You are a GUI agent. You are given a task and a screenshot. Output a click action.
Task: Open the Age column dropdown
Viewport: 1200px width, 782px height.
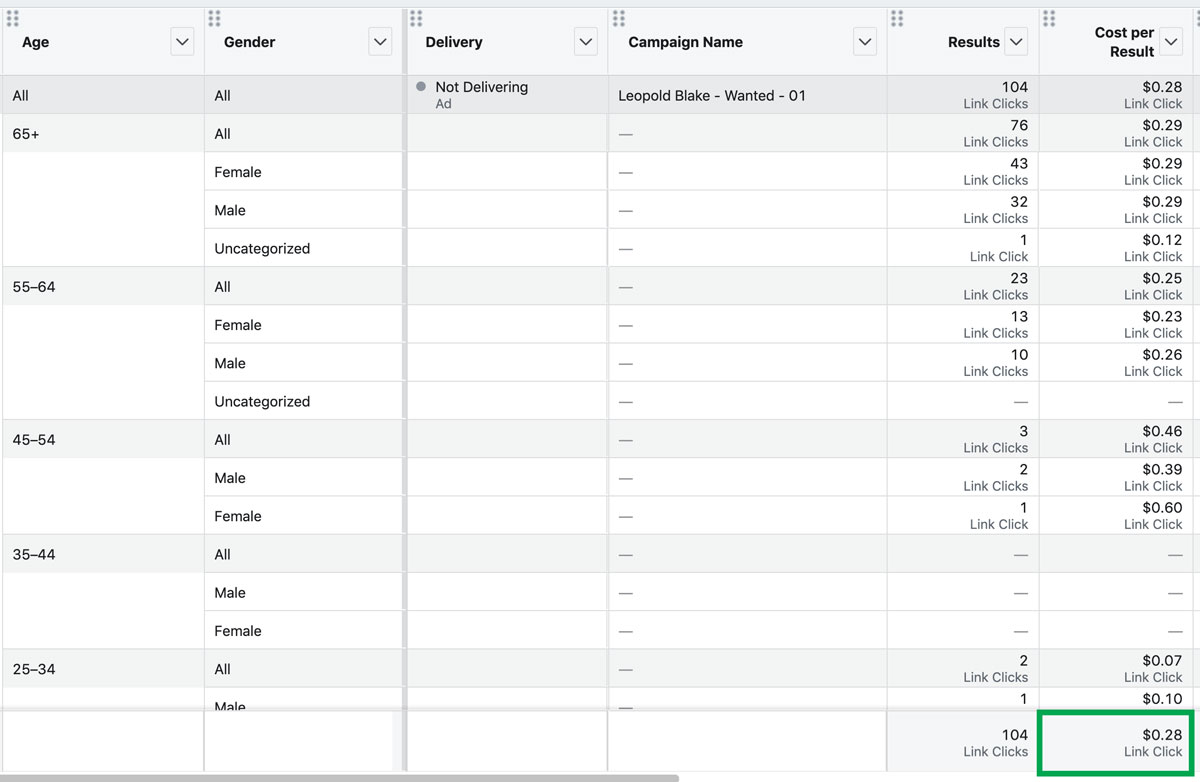point(182,42)
